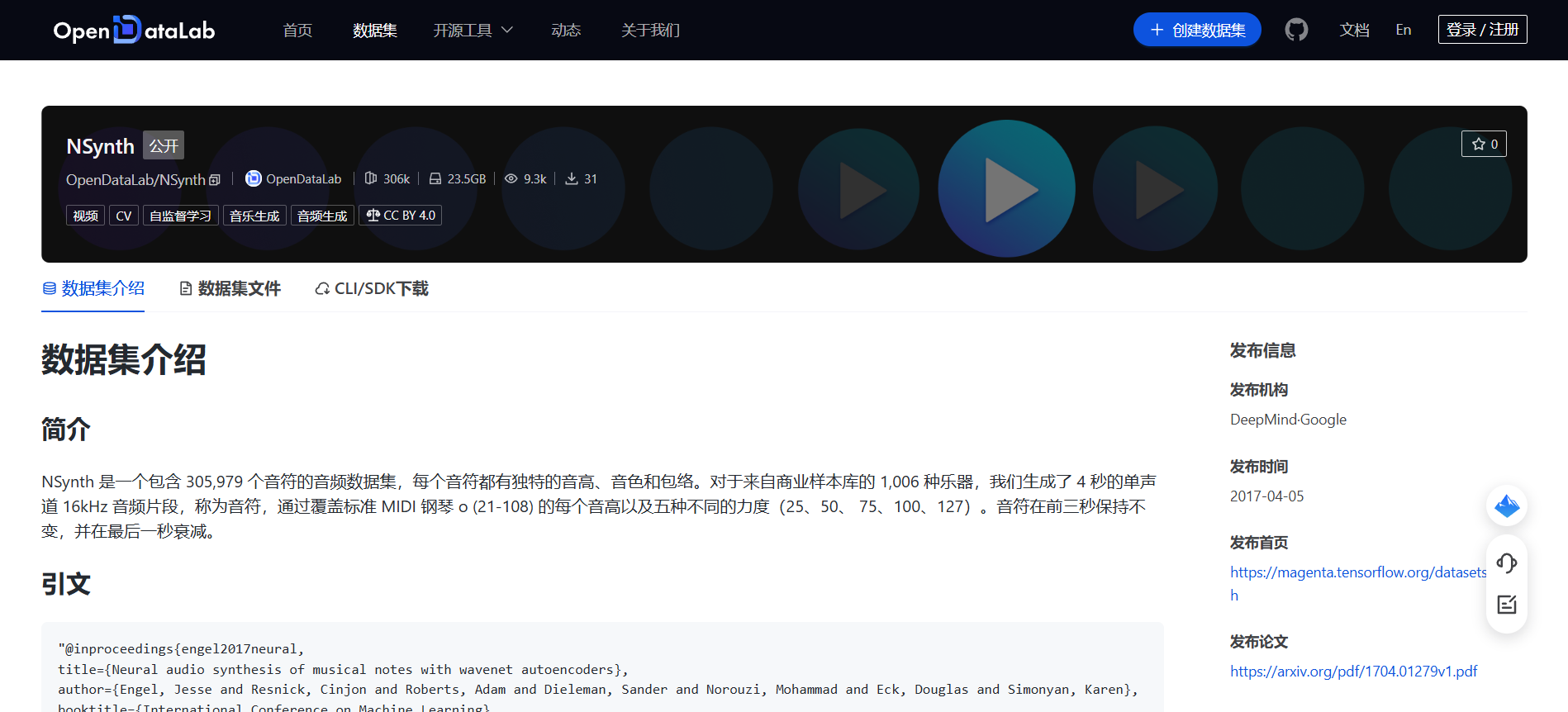Switch to the 数据集文件 tab
The width and height of the screenshot is (1568, 712).
click(230, 288)
